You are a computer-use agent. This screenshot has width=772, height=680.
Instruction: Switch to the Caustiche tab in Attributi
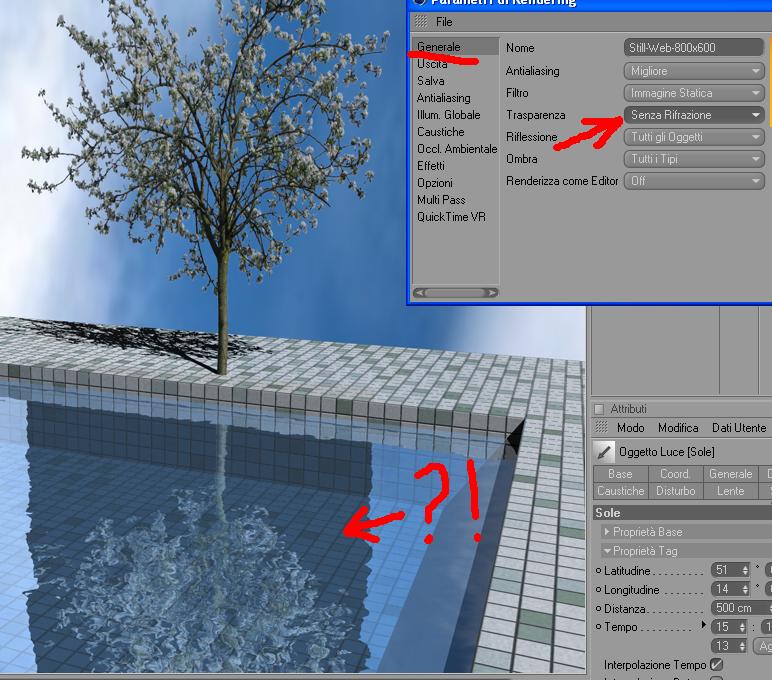coord(620,491)
